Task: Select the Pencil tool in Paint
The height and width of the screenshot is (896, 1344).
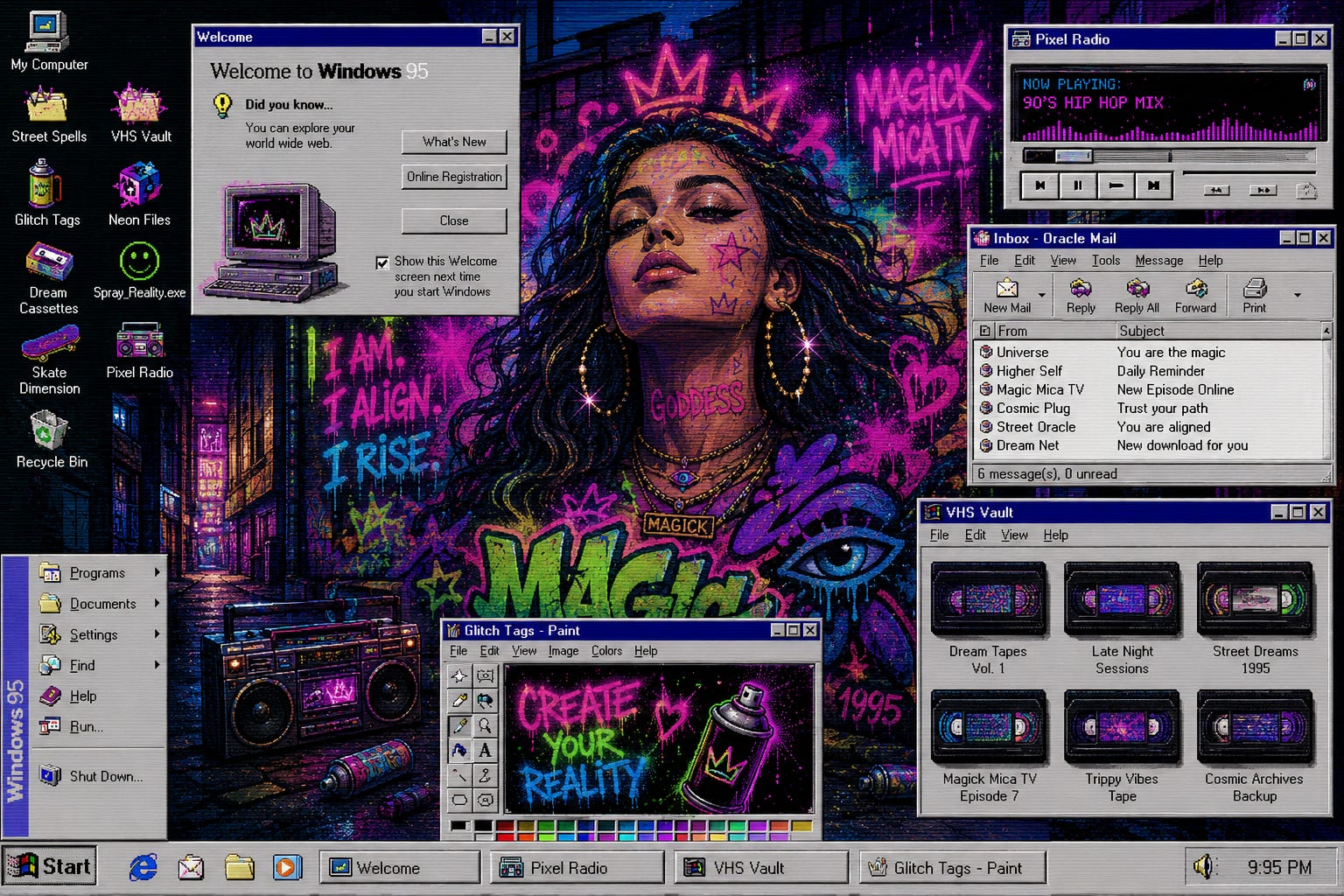Action: point(459,700)
